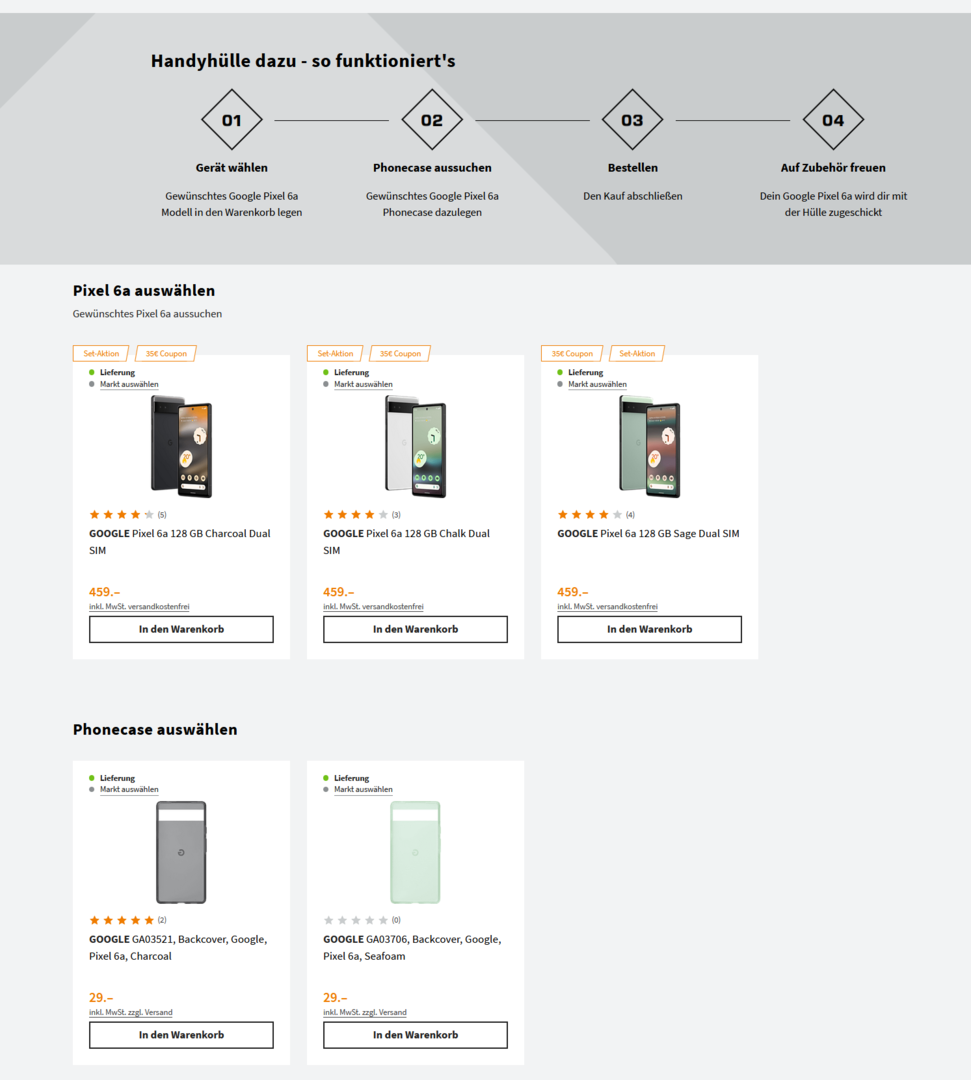
Task: Open the Pixel 6a Chalk phone image
Action: 415,446
